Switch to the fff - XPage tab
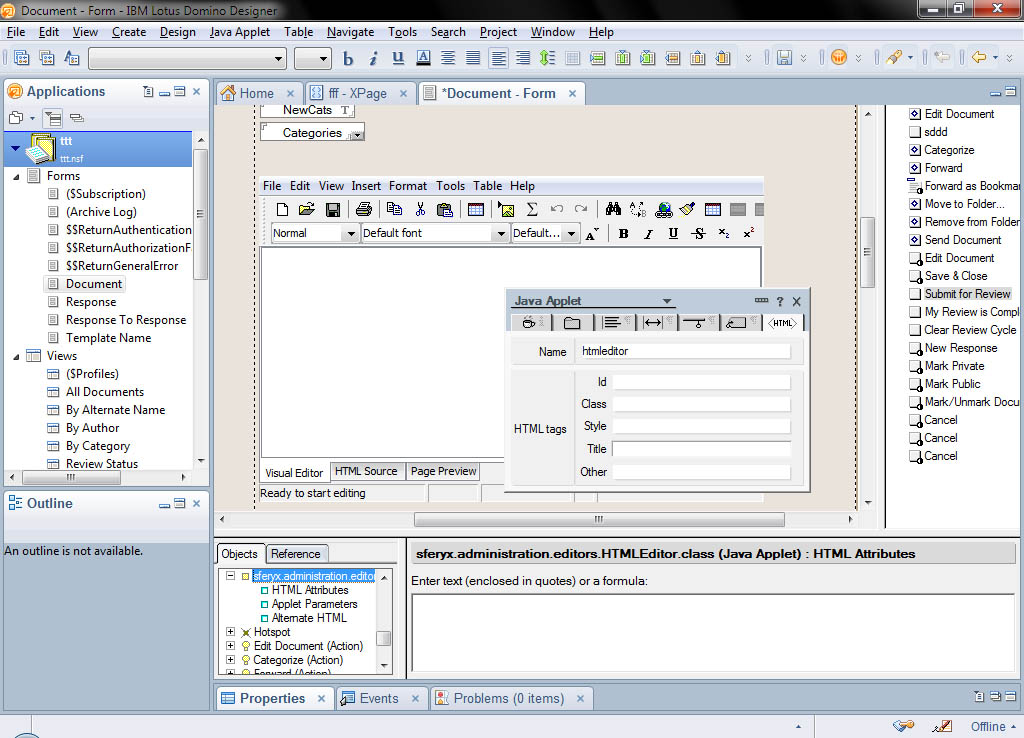Image resolution: width=1024 pixels, height=738 pixels. (357, 93)
